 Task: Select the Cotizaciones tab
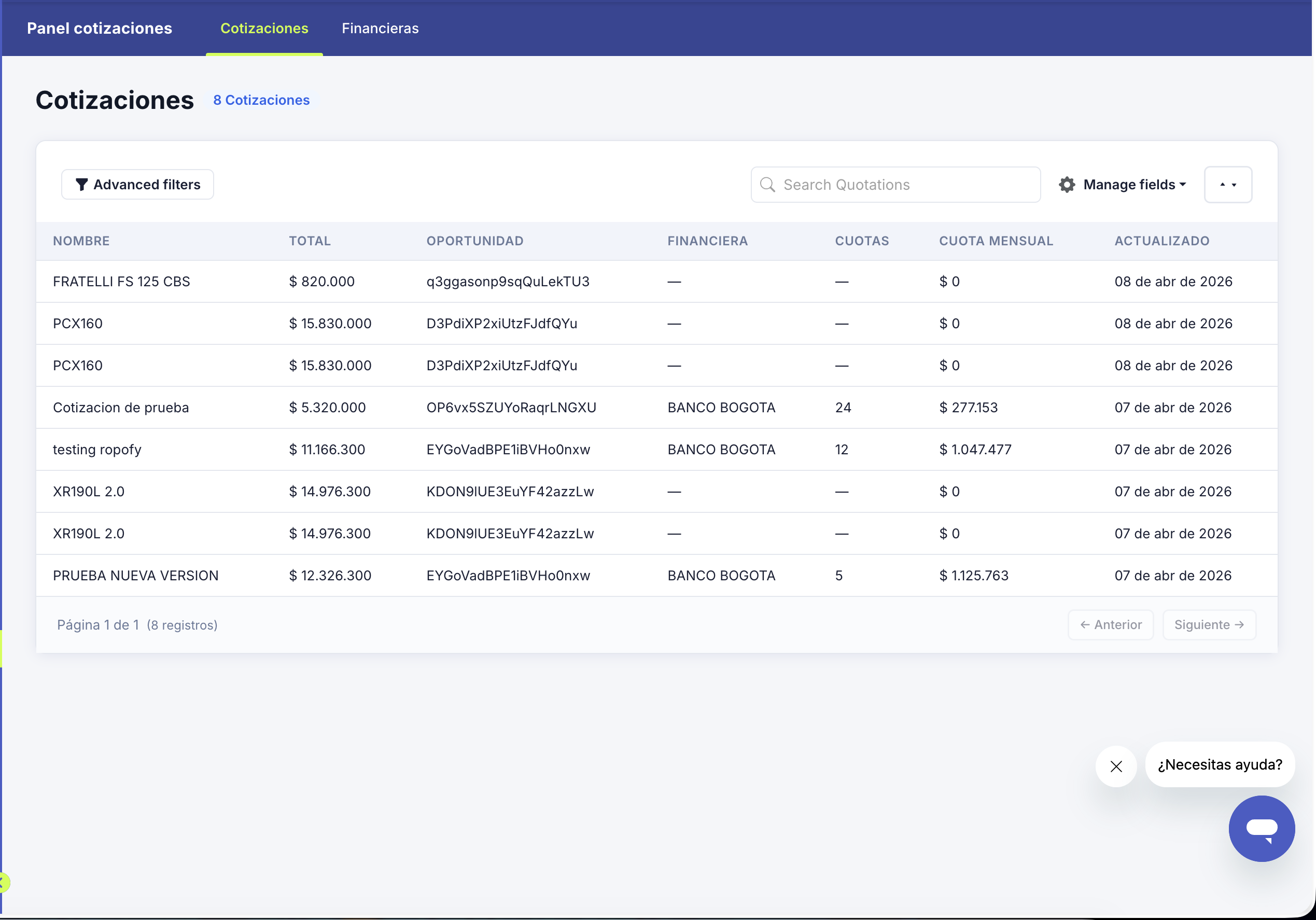point(264,28)
